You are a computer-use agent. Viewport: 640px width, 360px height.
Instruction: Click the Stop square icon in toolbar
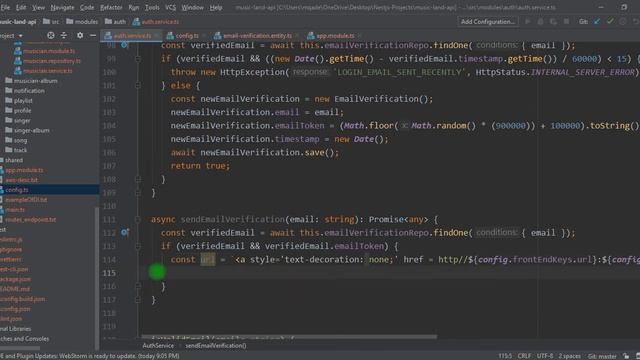(x=566, y=22)
